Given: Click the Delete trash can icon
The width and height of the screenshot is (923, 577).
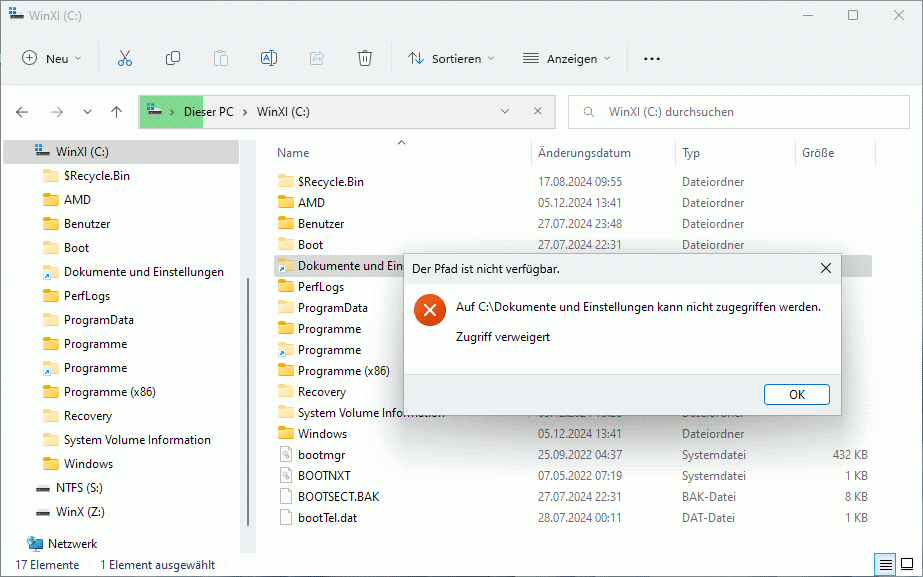Looking at the screenshot, I should (365, 58).
